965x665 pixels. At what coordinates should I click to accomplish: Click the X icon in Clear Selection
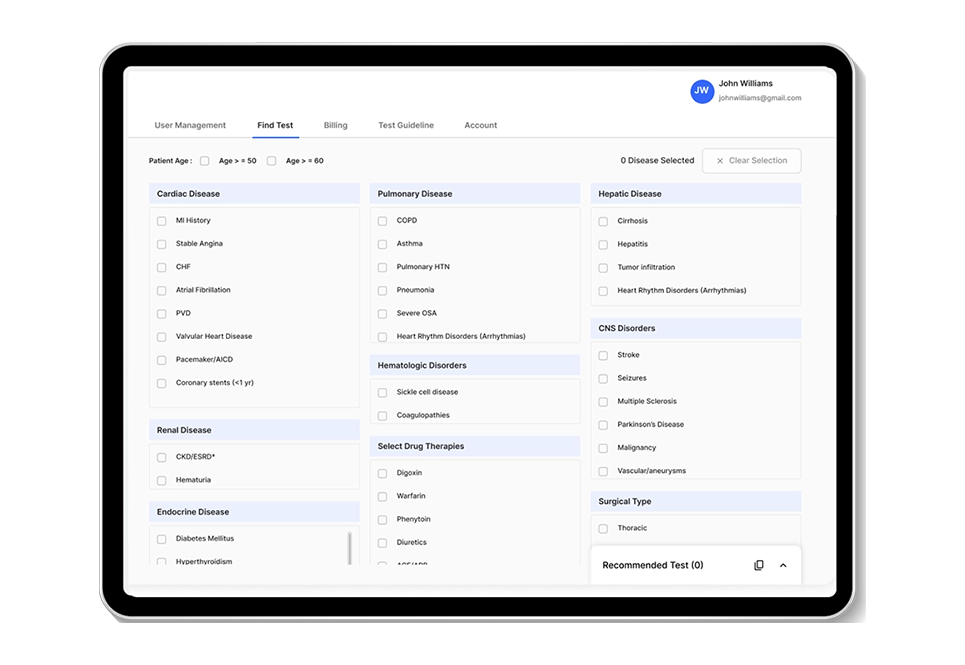click(x=720, y=161)
